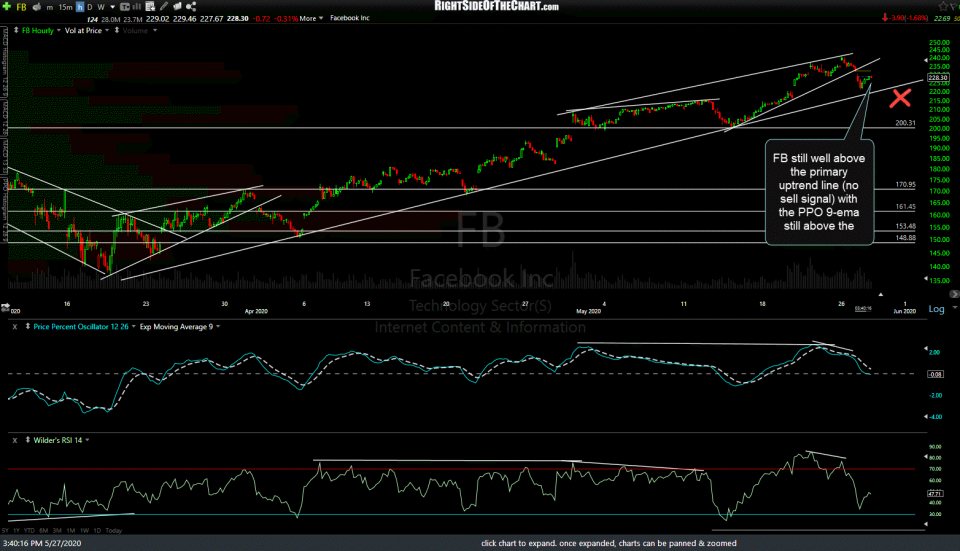Image resolution: width=960 pixels, height=551 pixels.
Task: Click the move handle beside Volume label
Action: coord(116,30)
